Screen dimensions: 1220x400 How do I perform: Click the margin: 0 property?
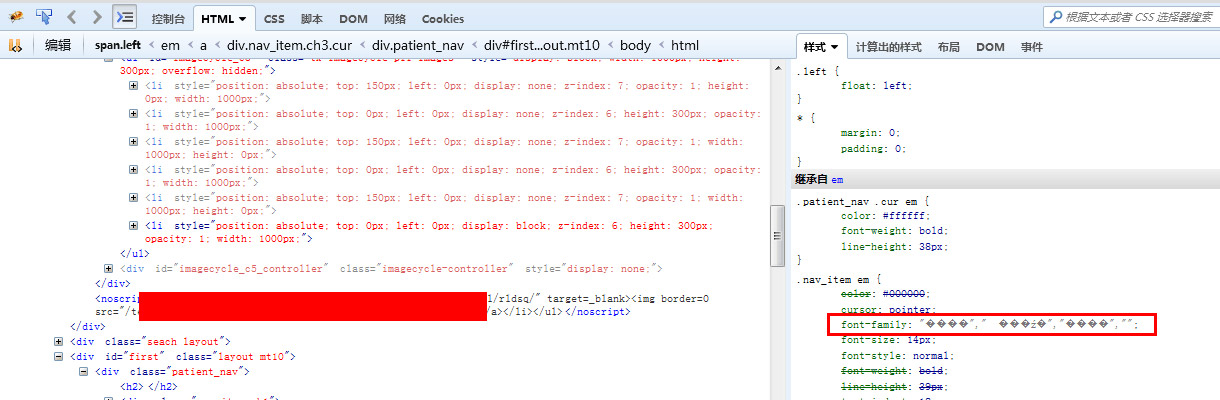[871, 133]
